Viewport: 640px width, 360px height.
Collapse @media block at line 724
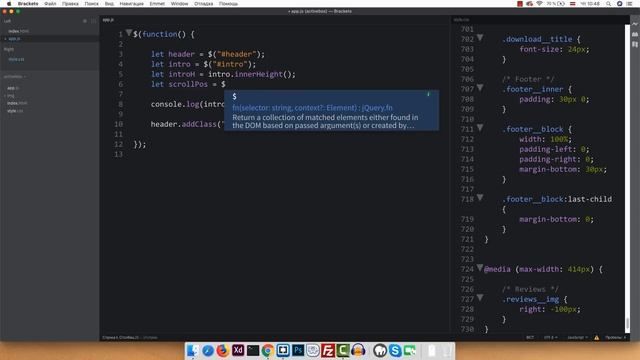(x=480, y=268)
